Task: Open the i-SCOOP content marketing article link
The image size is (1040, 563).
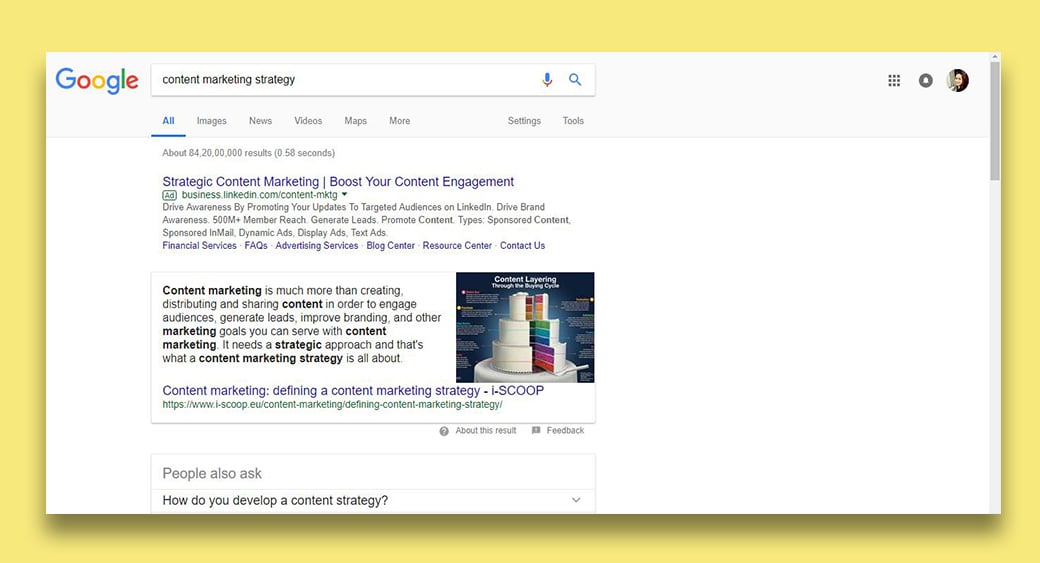Action: 353,391
